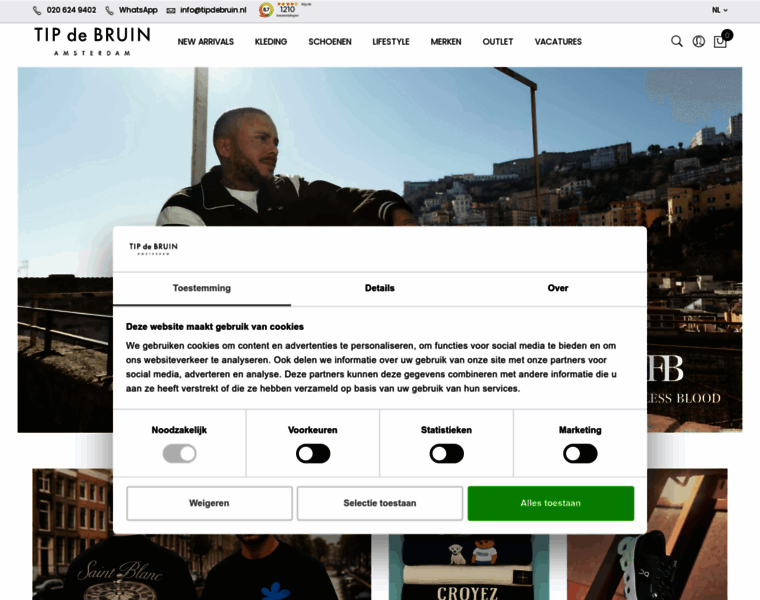Open the LIFESTYLE menu
This screenshot has height=600, width=760.
tap(391, 42)
